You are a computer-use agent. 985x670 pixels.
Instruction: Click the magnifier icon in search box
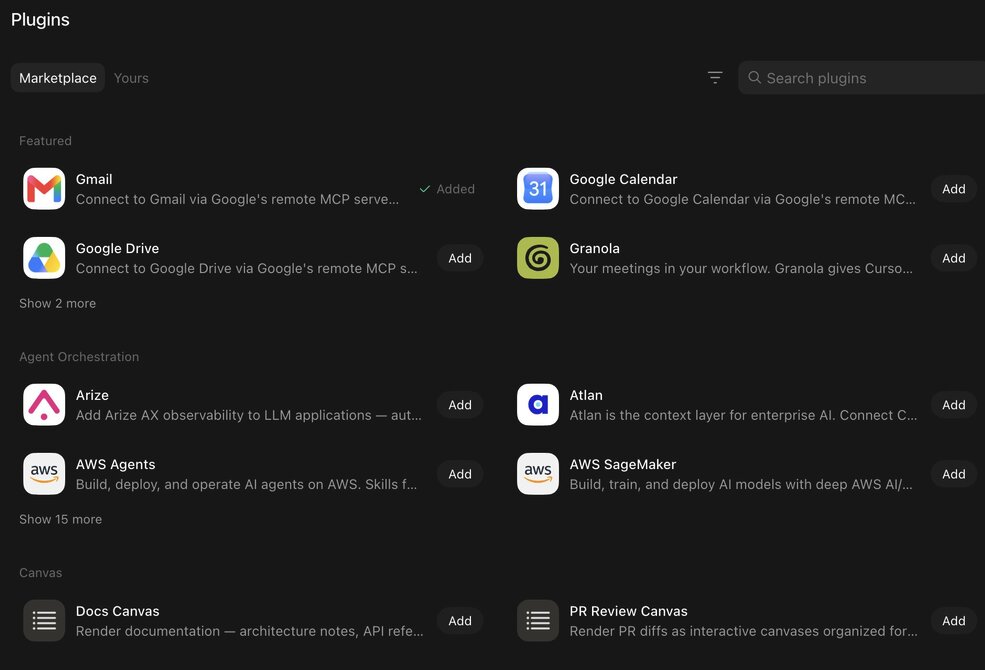(754, 77)
